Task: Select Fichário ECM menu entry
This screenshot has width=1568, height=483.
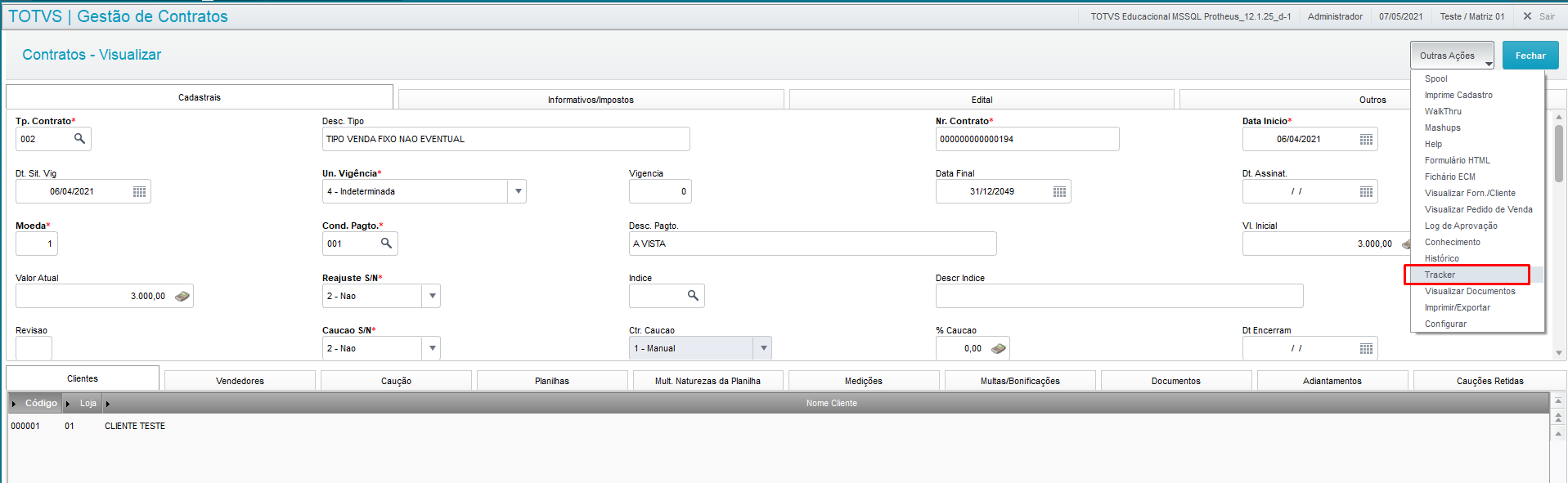Action: pos(1477,177)
